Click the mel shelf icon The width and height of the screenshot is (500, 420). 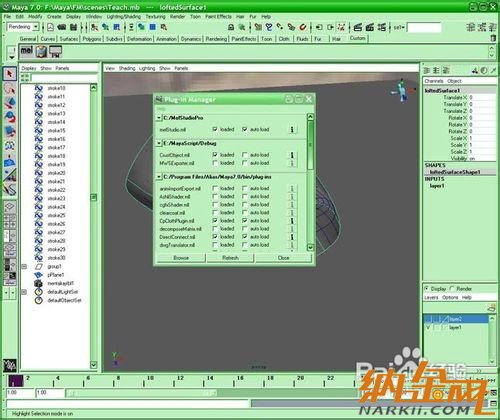point(27,51)
